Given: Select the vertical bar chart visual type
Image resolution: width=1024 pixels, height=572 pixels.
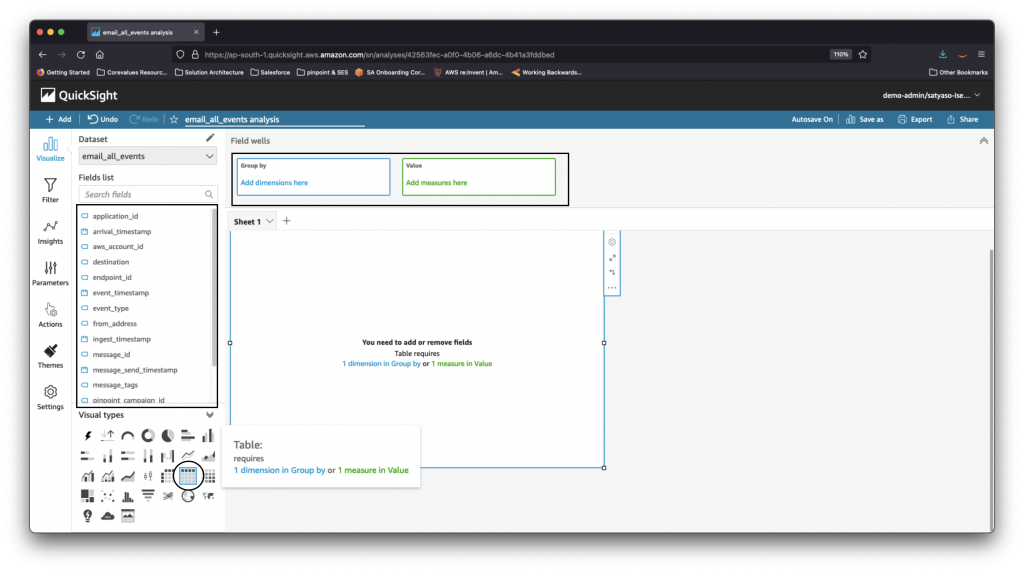Looking at the screenshot, I should pyautogui.click(x=208, y=436).
